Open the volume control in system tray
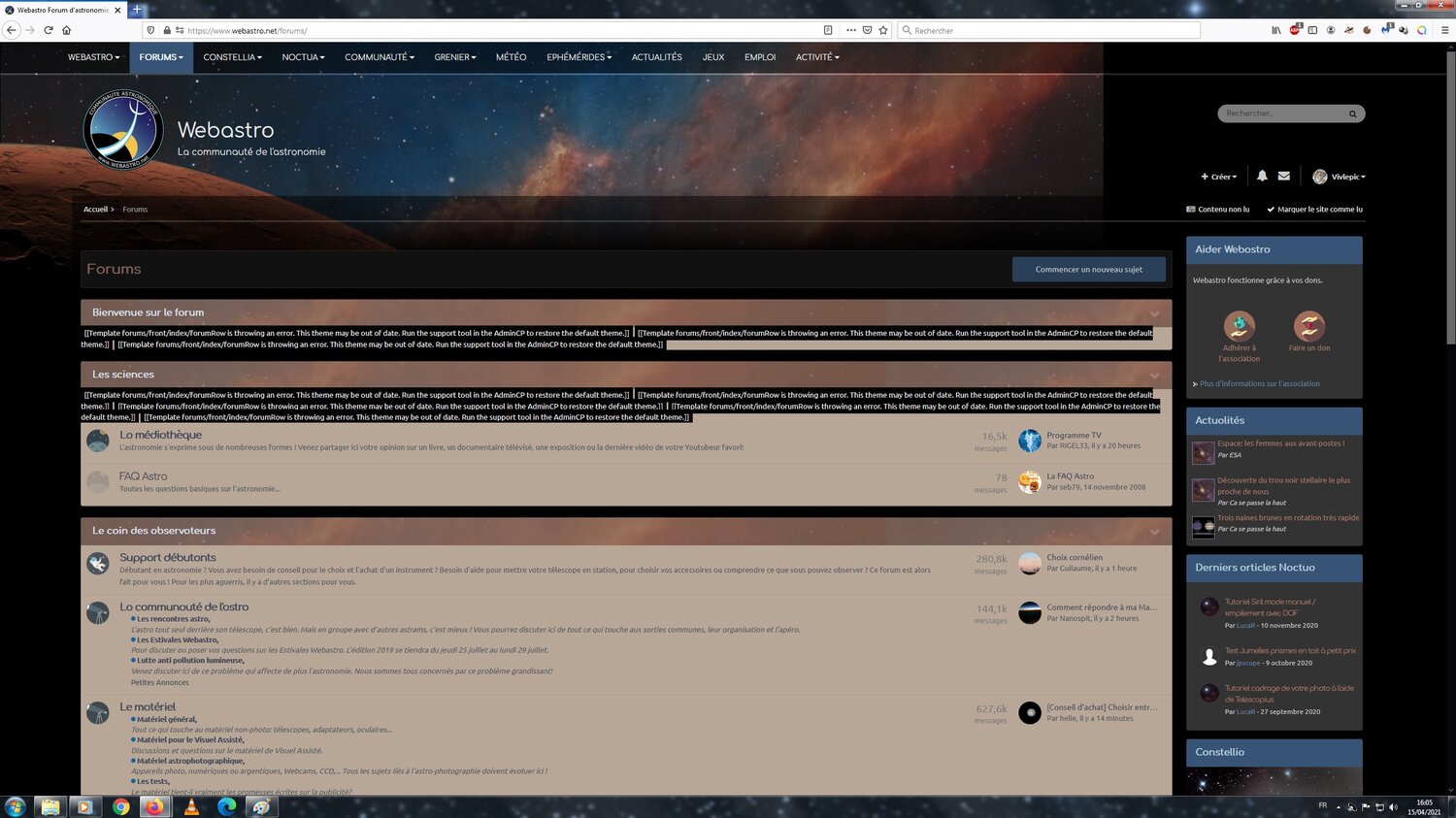 pyautogui.click(x=1394, y=806)
